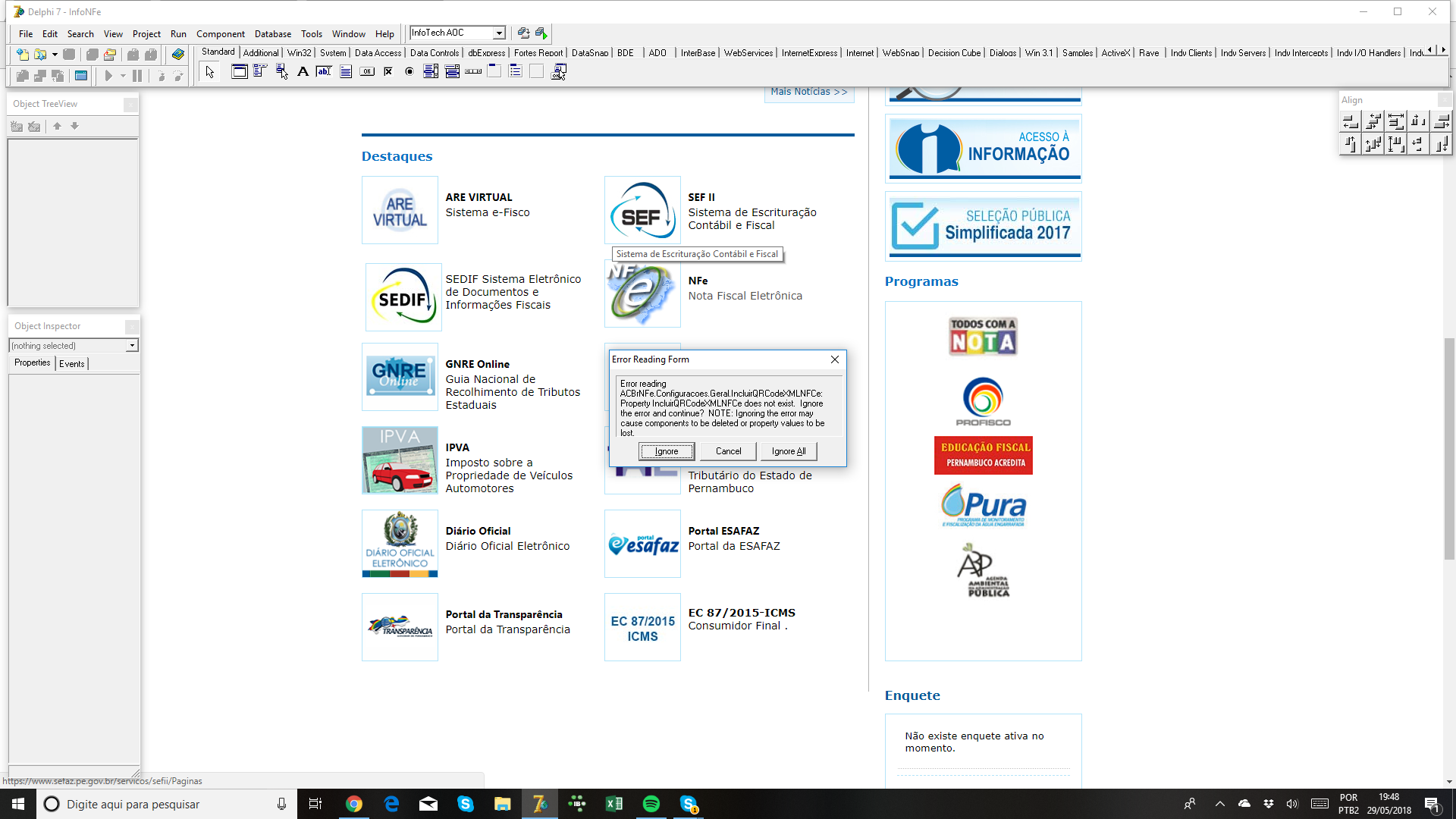Pick the CheckBox component icon
The width and height of the screenshot is (1456, 819).
[x=388, y=72]
